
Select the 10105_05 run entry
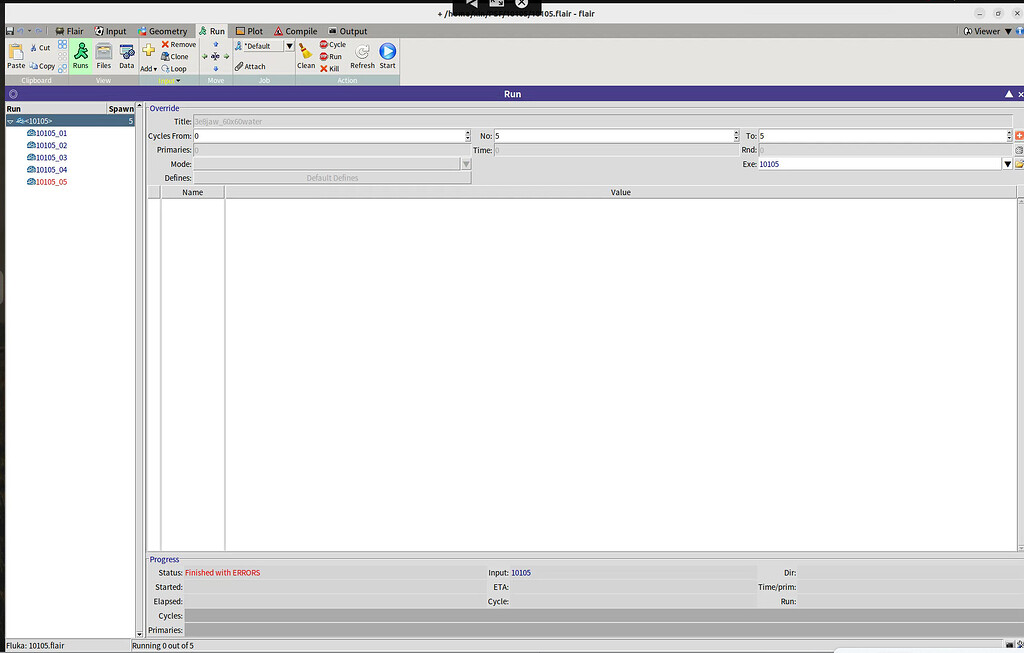pos(51,182)
